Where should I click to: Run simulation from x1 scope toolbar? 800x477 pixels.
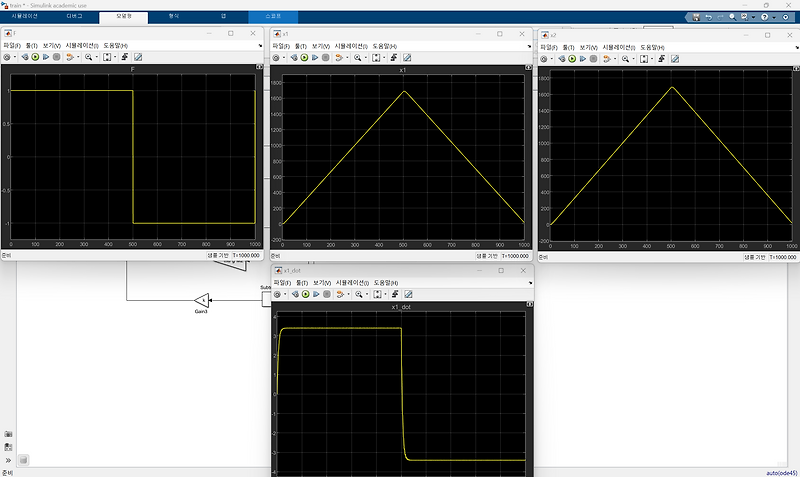(305, 58)
